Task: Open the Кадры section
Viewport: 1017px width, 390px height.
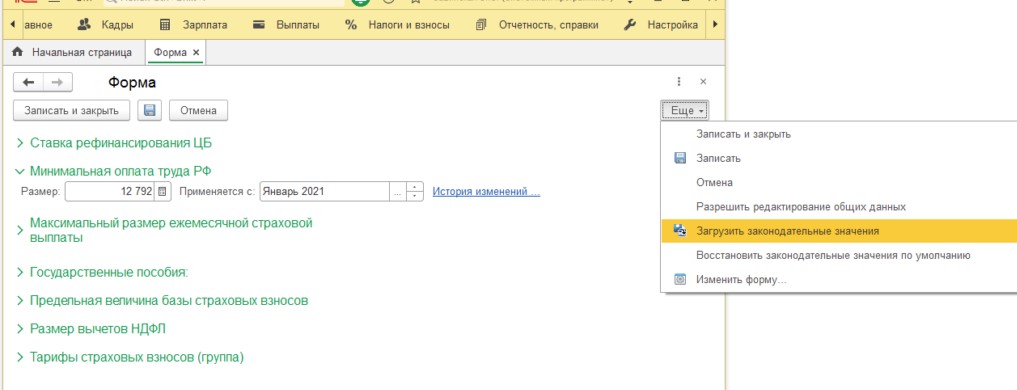Action: pos(105,25)
